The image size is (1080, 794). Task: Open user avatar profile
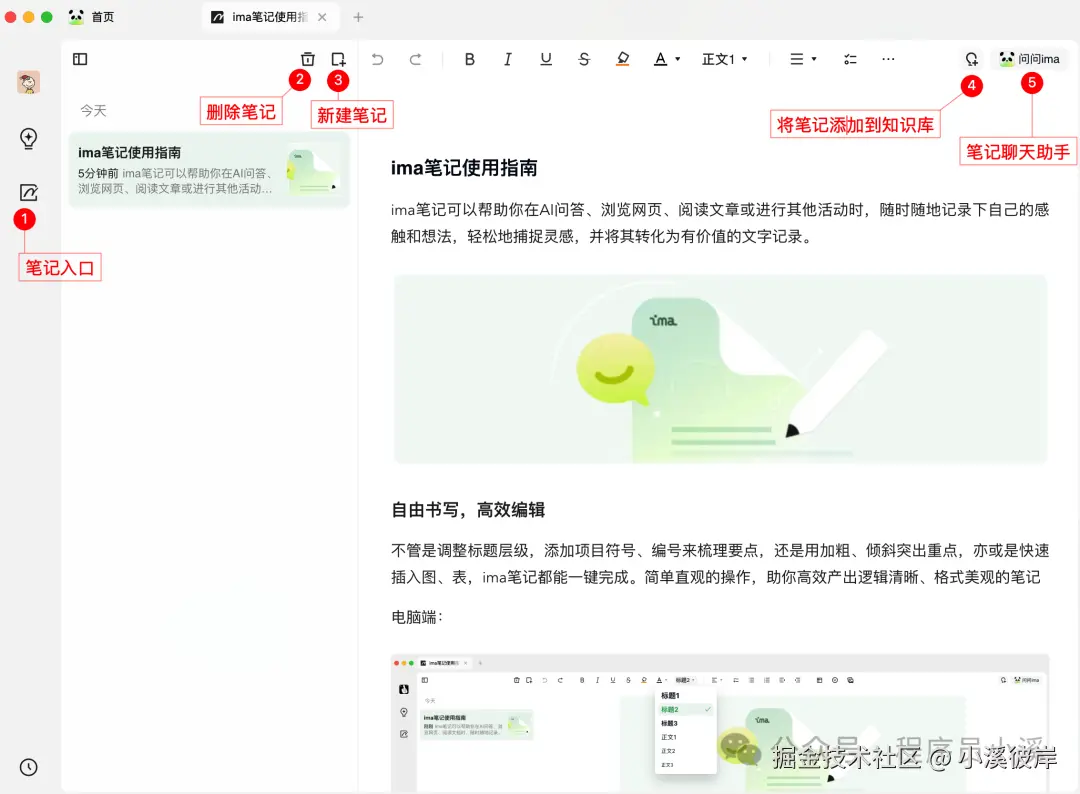click(28, 83)
